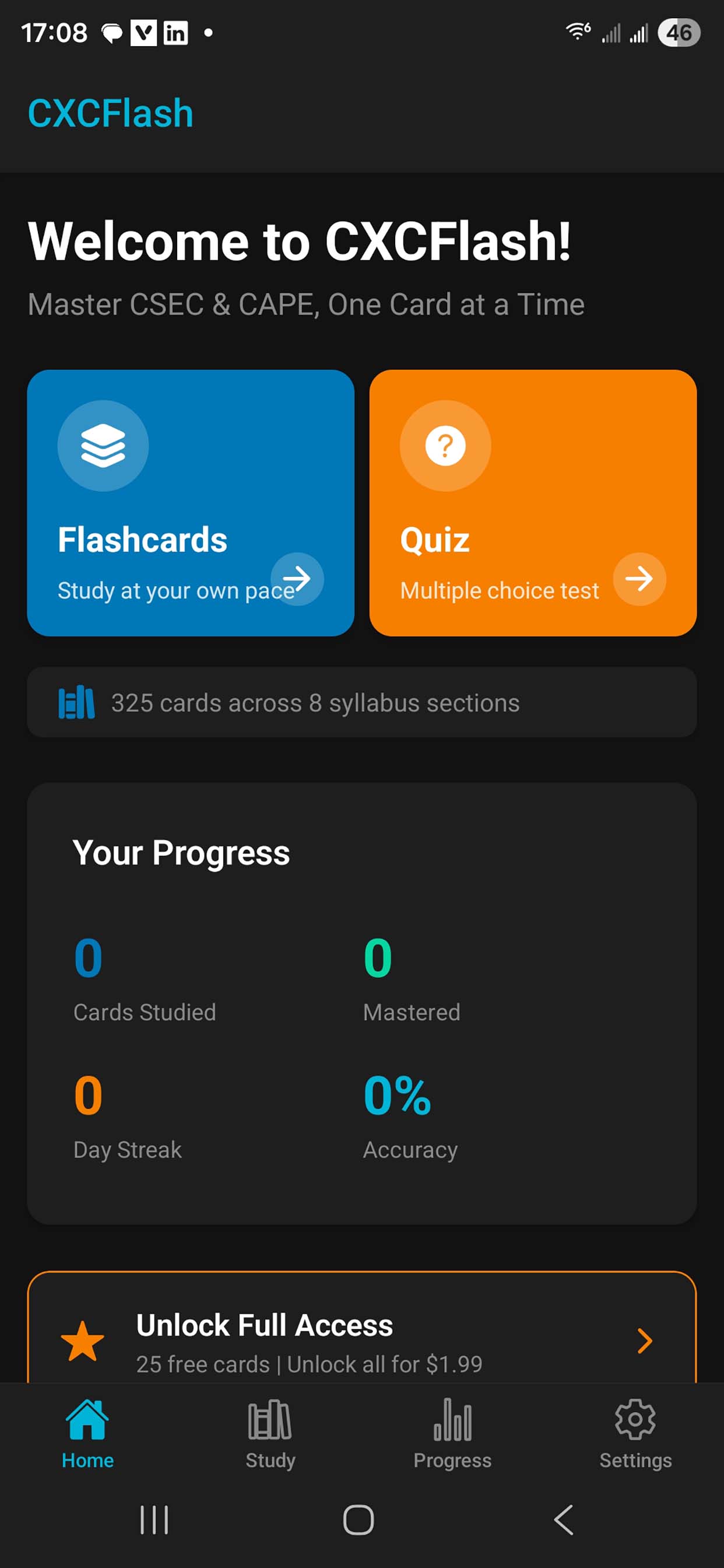
Task: Switch to the Study tab
Action: coord(270,1433)
